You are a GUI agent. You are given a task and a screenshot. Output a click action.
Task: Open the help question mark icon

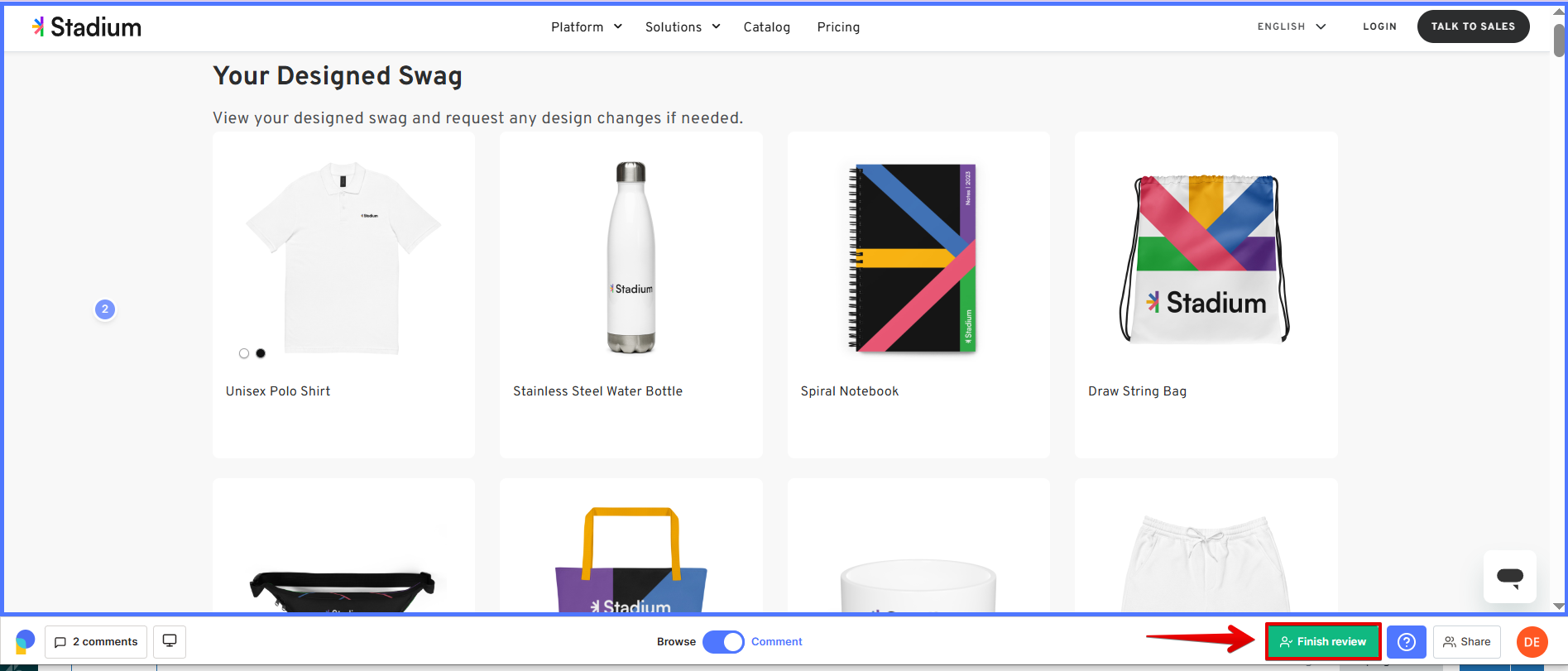[x=1407, y=642]
